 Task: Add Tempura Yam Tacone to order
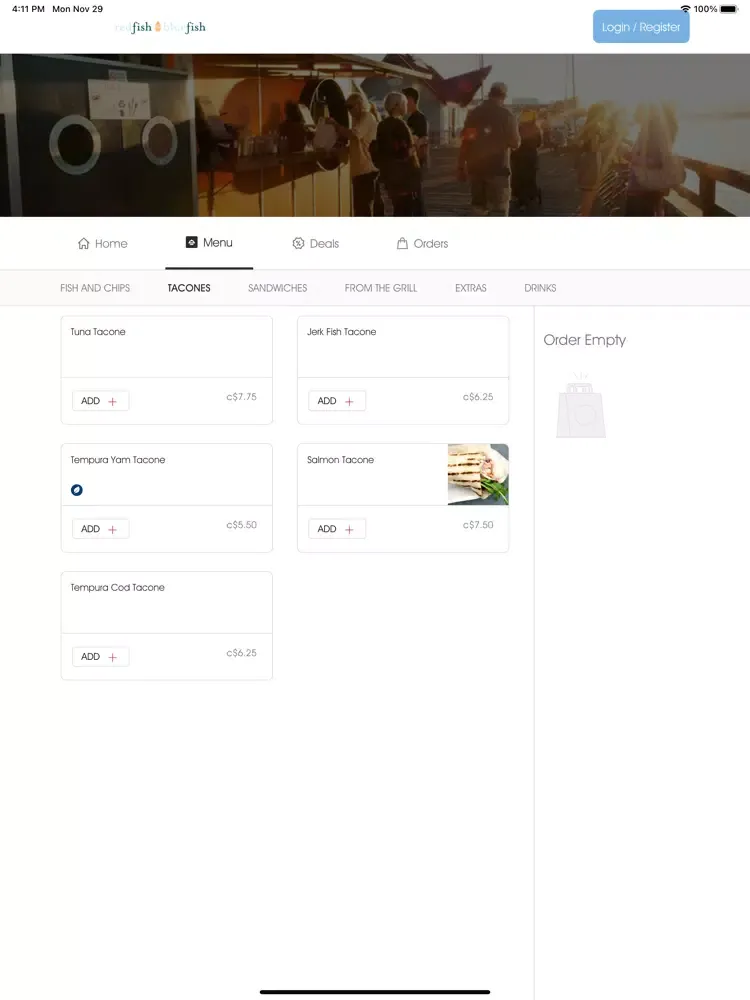click(x=100, y=529)
